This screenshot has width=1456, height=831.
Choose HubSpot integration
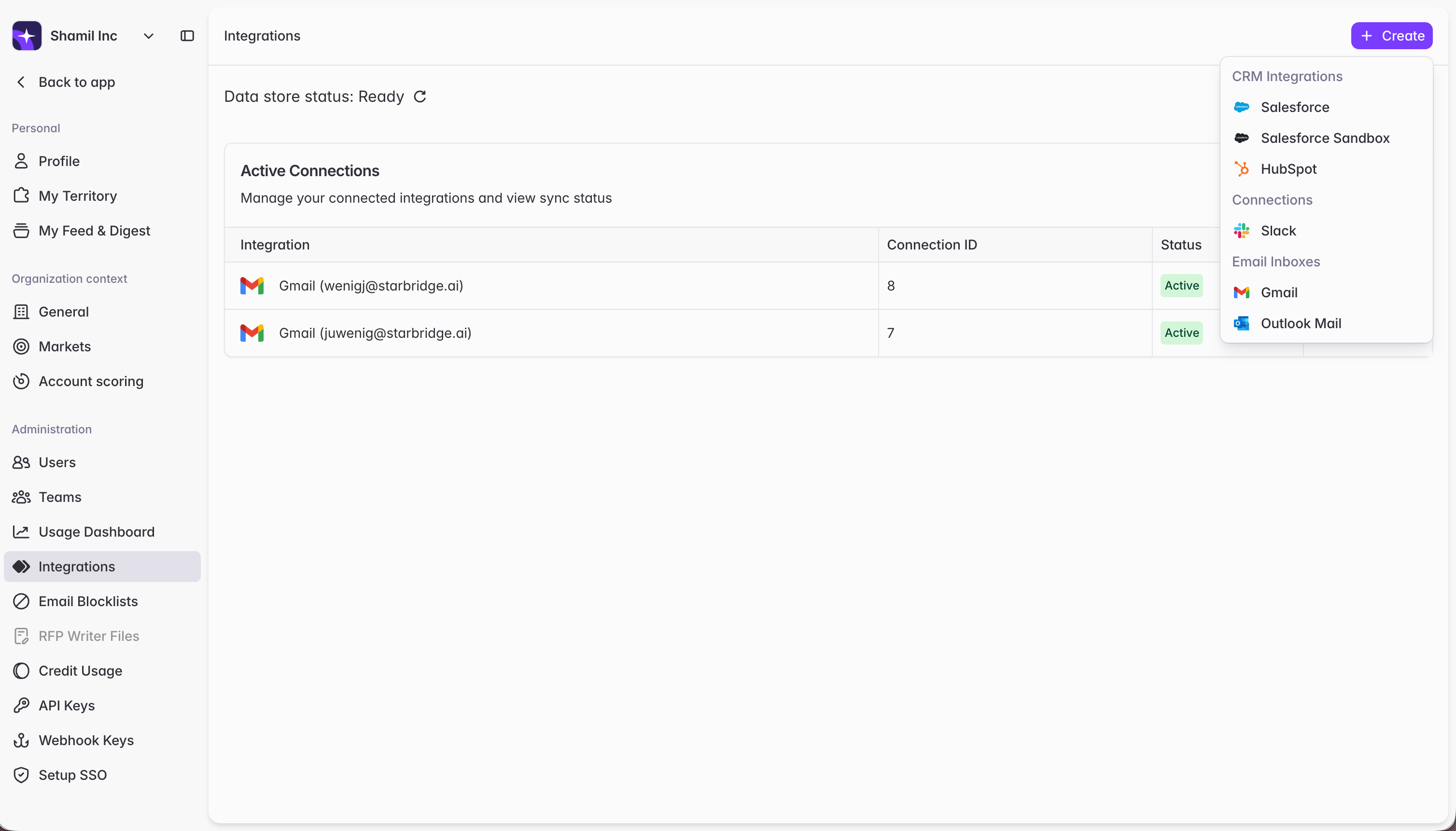[1326, 169]
